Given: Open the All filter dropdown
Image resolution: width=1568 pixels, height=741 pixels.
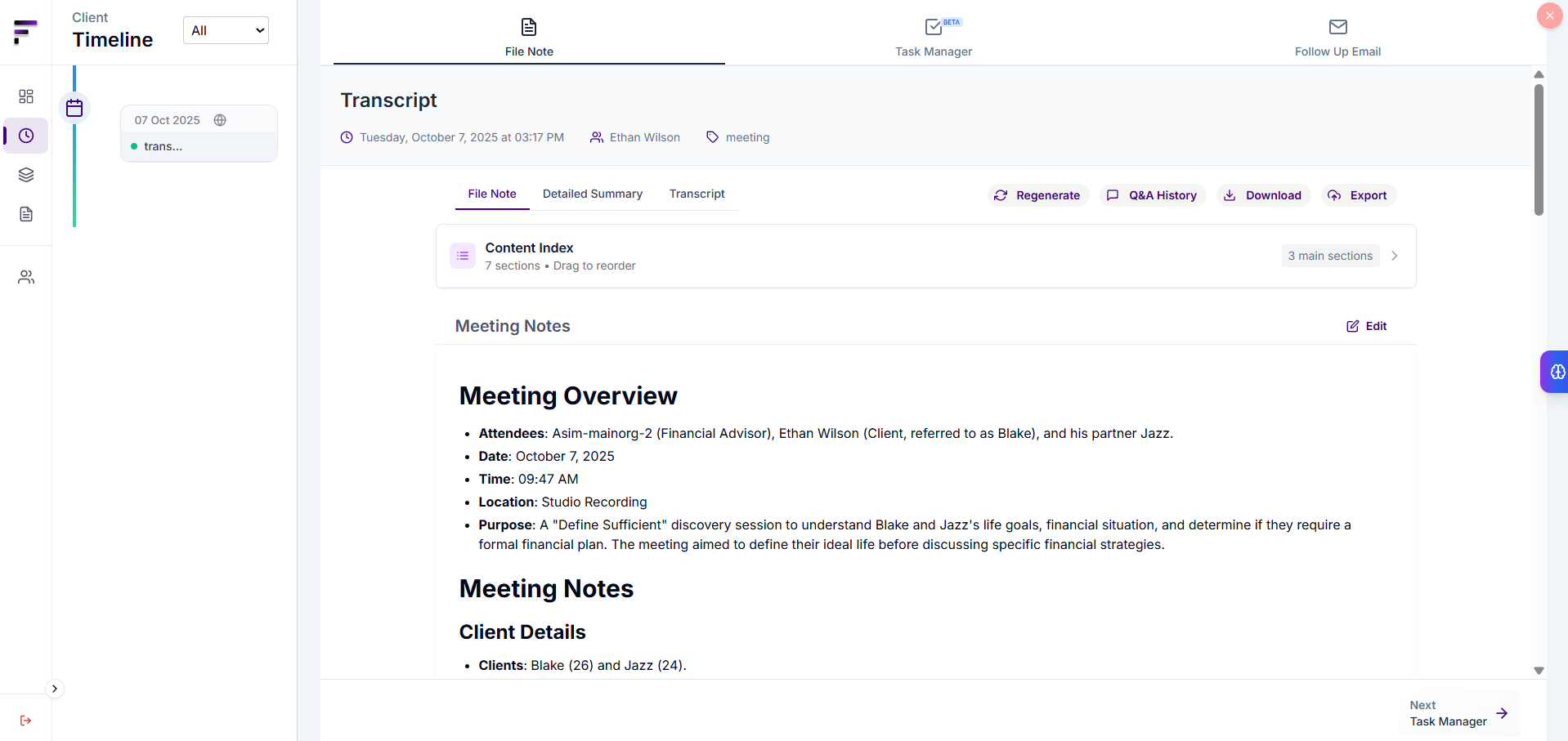Looking at the screenshot, I should click(225, 30).
